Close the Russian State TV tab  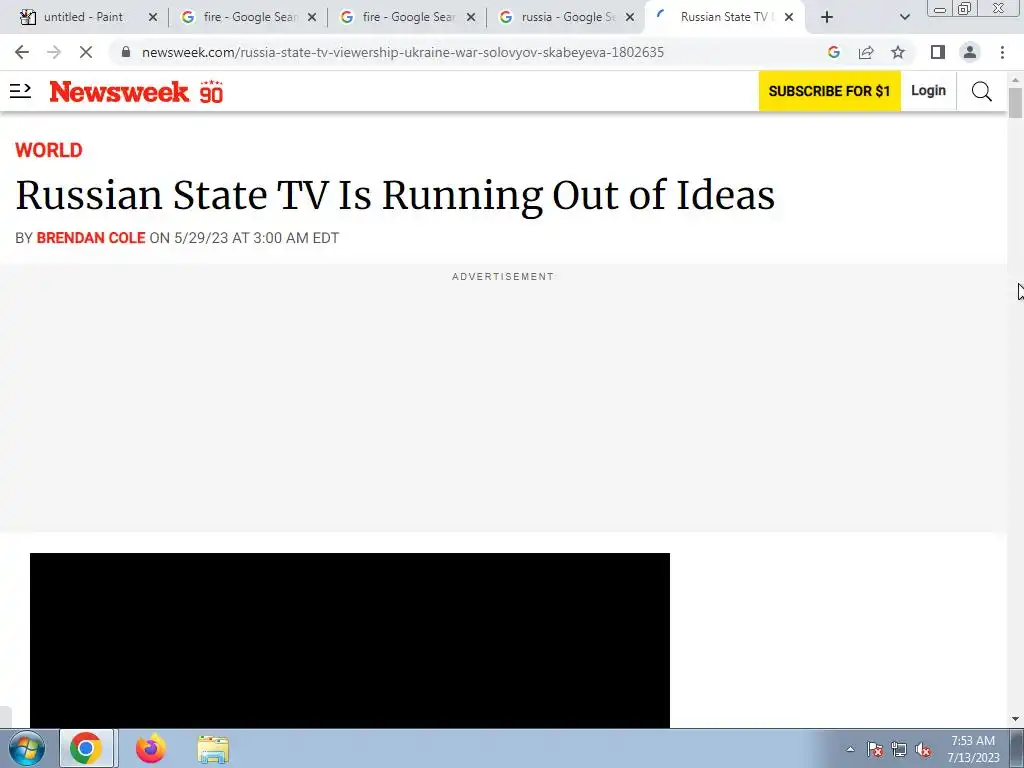coord(789,18)
